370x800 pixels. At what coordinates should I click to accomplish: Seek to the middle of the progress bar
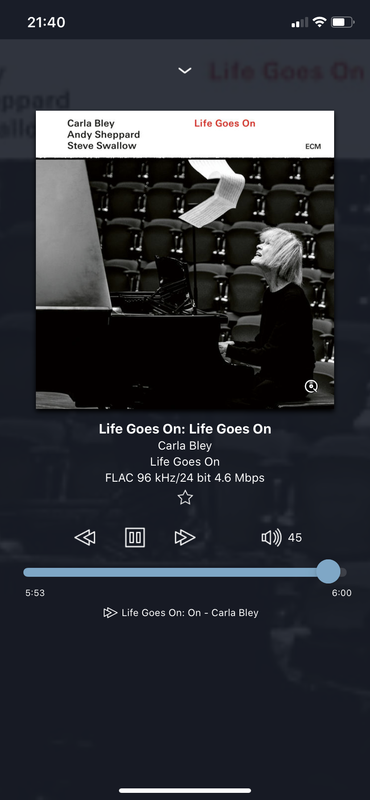(x=185, y=572)
